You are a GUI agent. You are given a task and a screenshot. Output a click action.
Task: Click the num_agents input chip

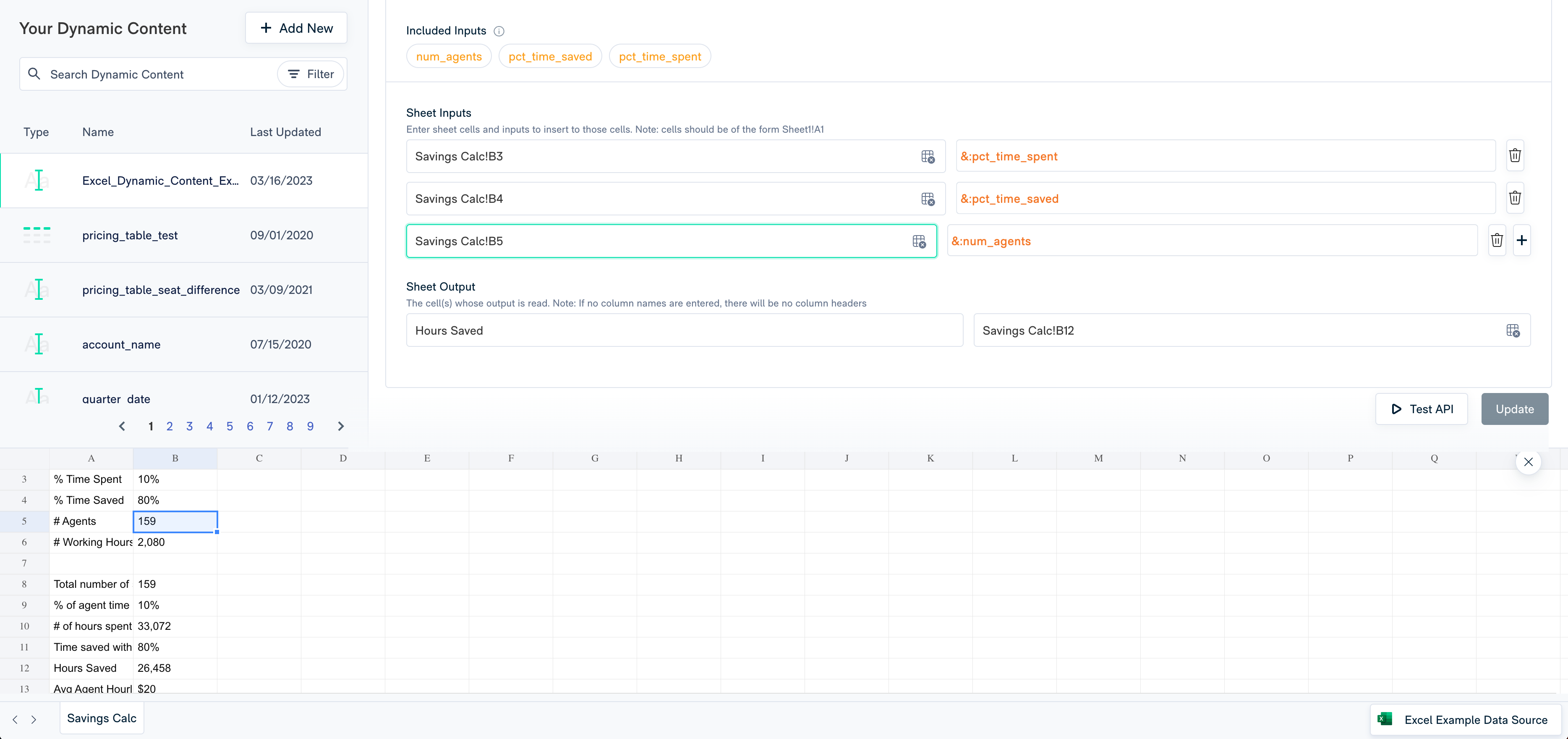pos(449,56)
